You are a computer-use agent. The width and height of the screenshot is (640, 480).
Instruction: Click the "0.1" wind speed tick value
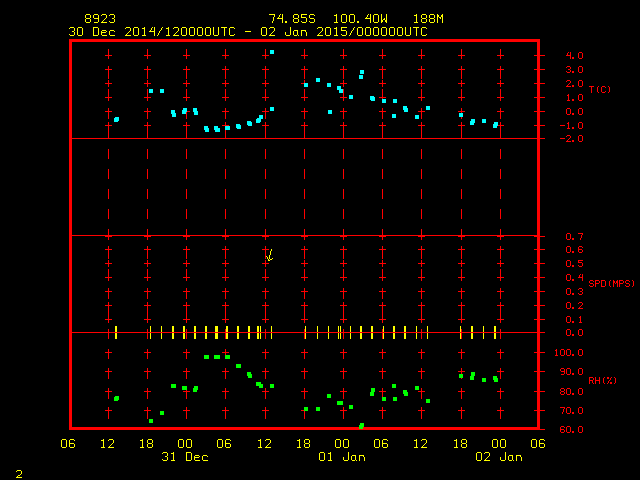[x=574, y=320]
